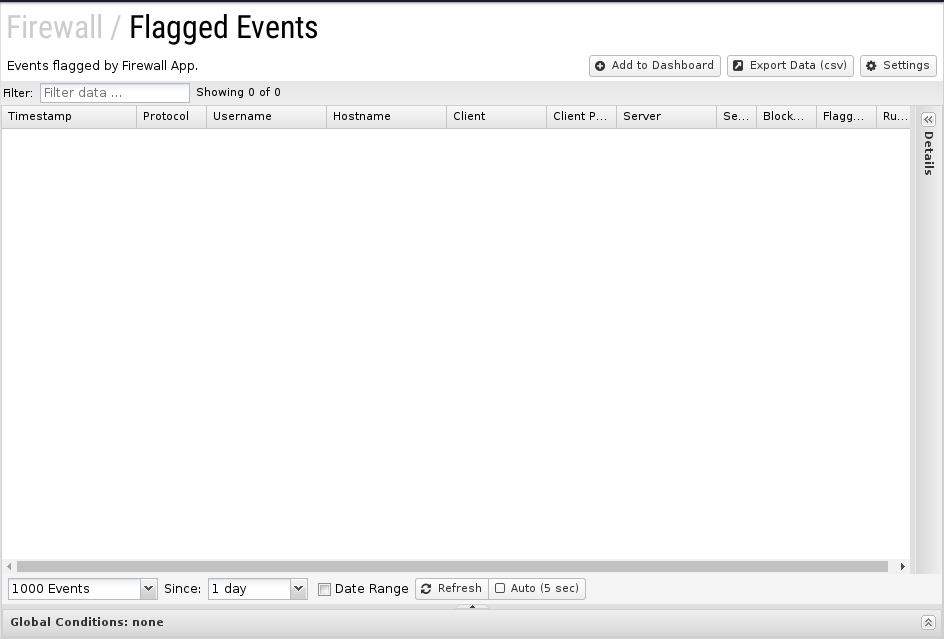
Task: Sort by the Timestamp column header
Action: pos(69,116)
